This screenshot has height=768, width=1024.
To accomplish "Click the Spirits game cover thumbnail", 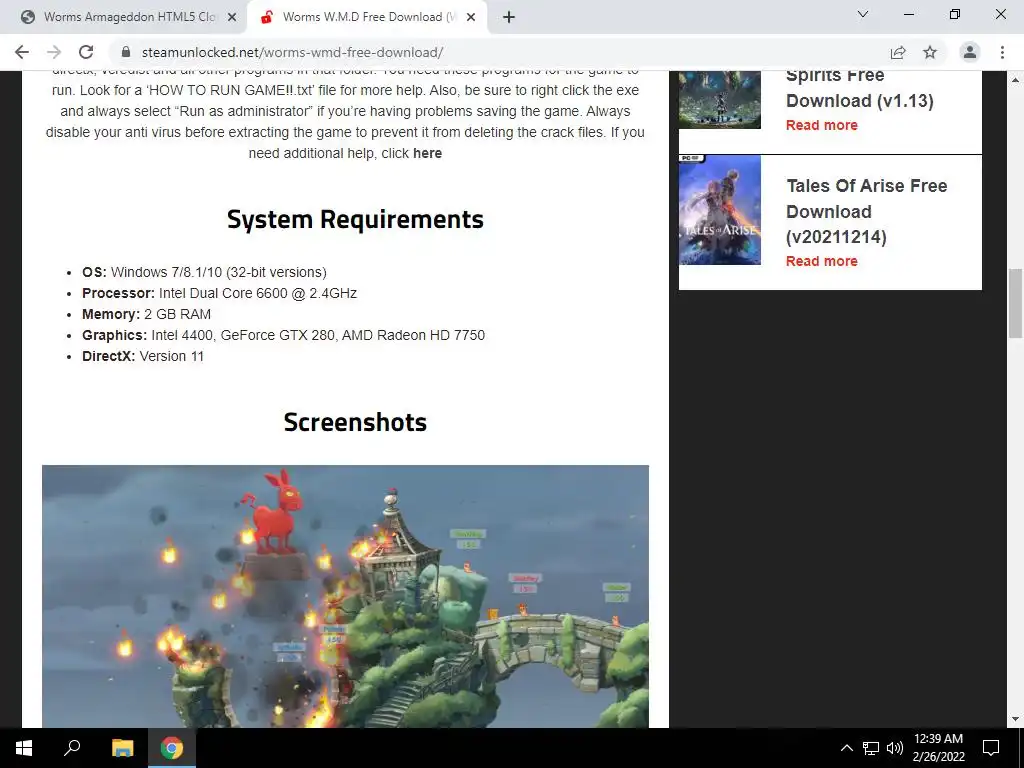I will point(720,100).
